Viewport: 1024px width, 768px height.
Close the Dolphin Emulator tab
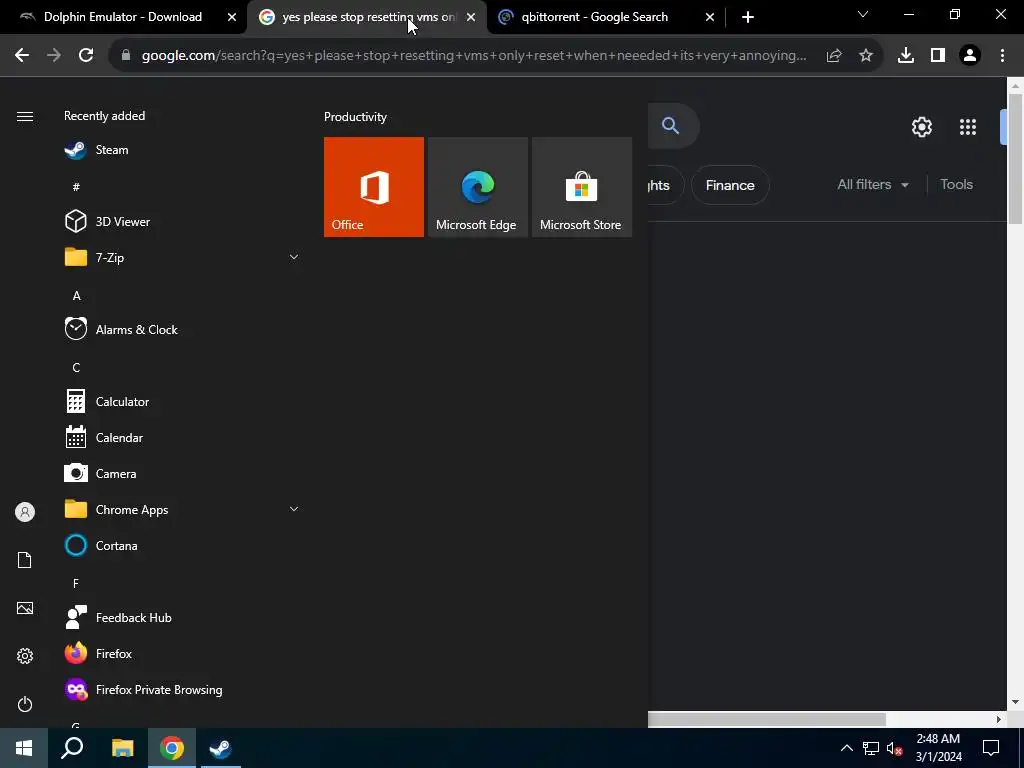(x=232, y=17)
